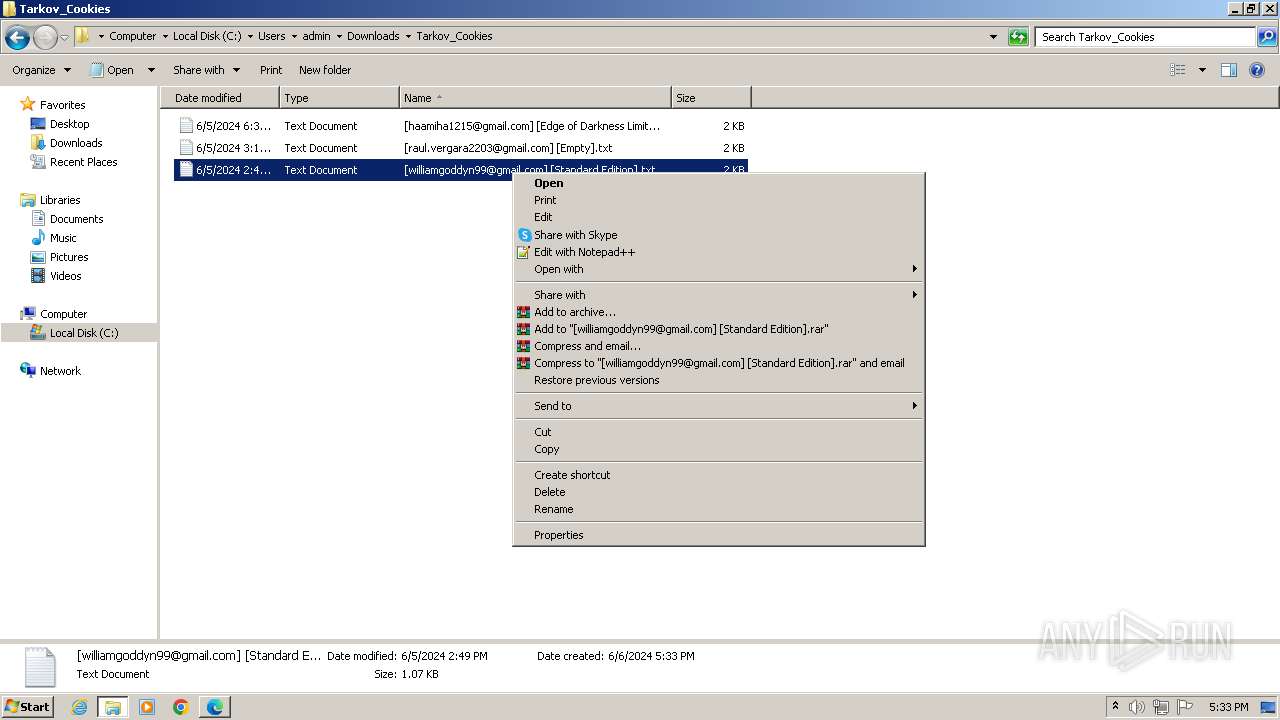Choose Delete in context menu
Viewport: 1280px width, 720px height.
pos(718,492)
